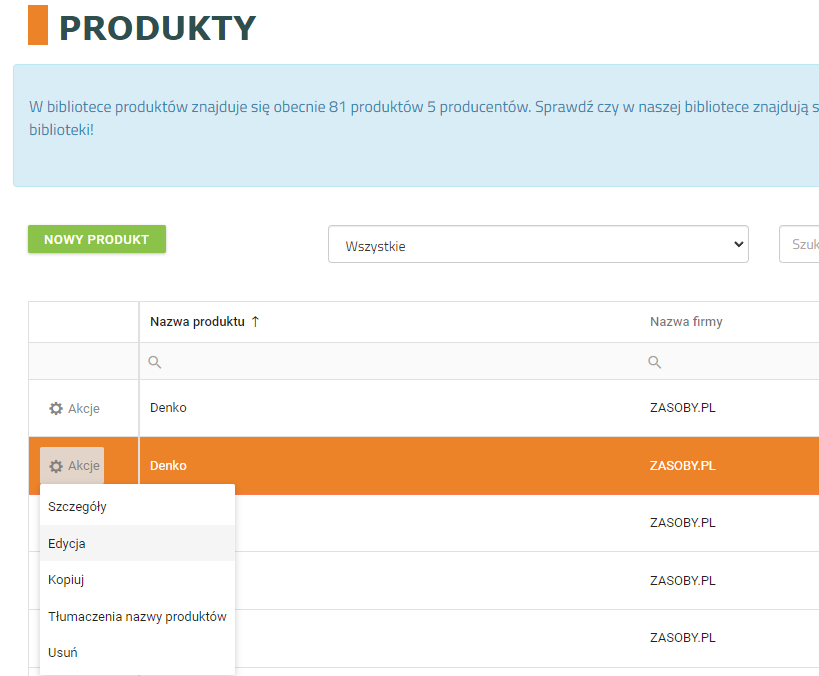This screenshot has height=676, width=819.
Task: Collapse the Akcje menu in highlighted row
Action: coord(73,466)
